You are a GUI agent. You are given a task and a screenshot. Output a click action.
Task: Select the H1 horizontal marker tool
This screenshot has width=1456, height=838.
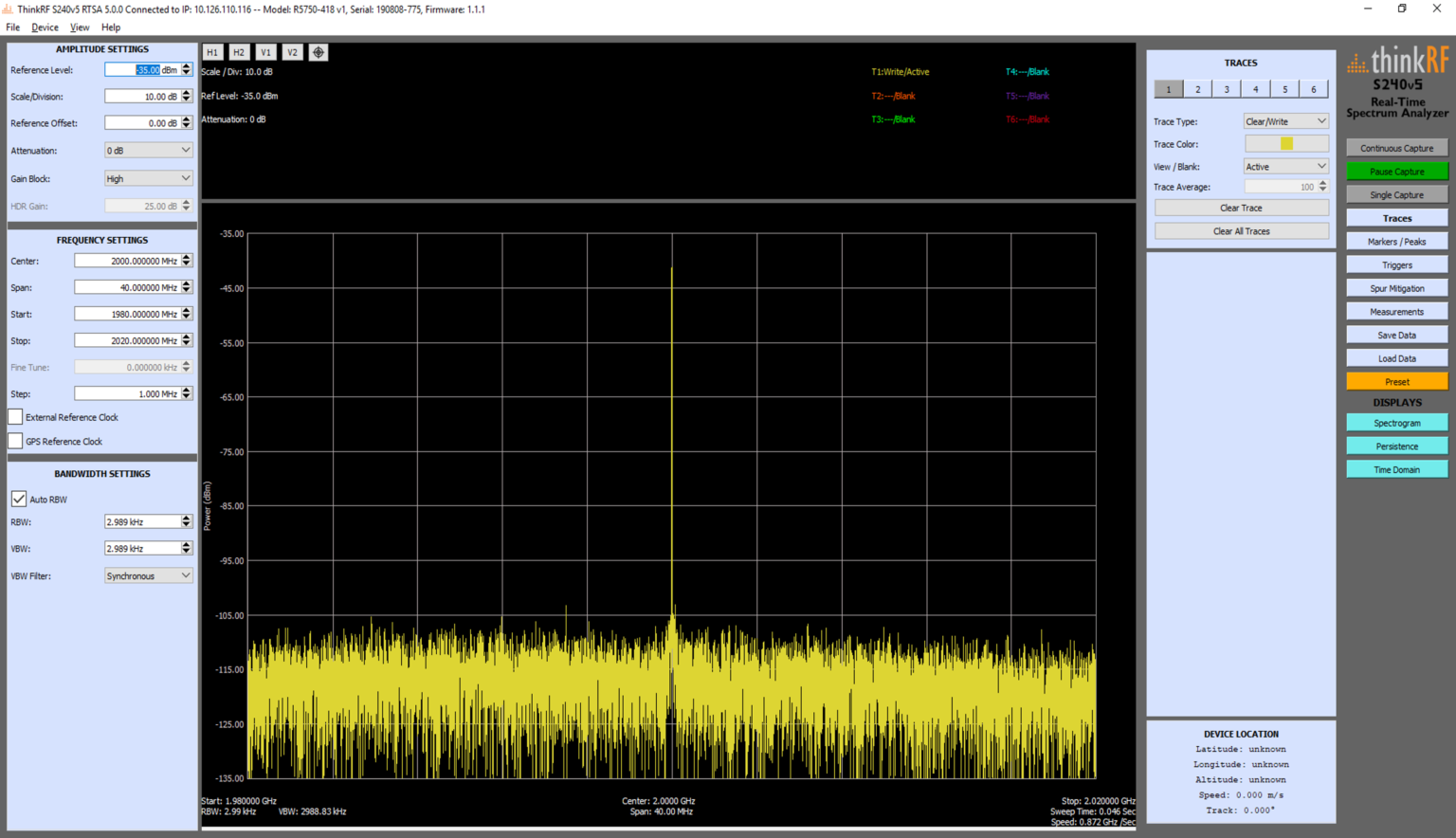[211, 52]
